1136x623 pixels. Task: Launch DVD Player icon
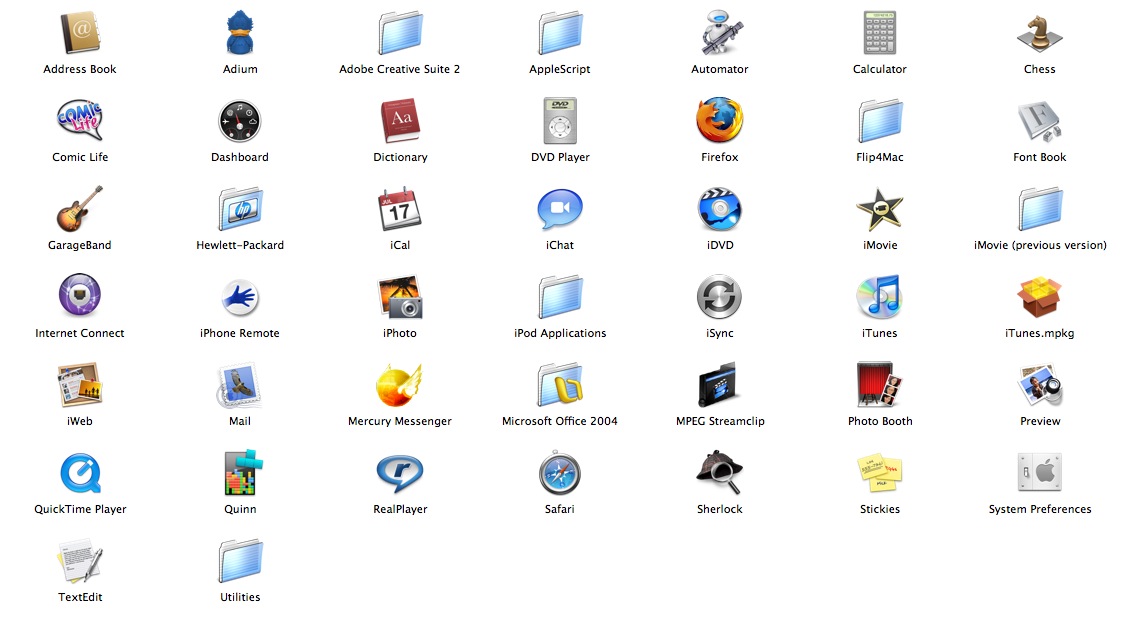[x=560, y=121]
